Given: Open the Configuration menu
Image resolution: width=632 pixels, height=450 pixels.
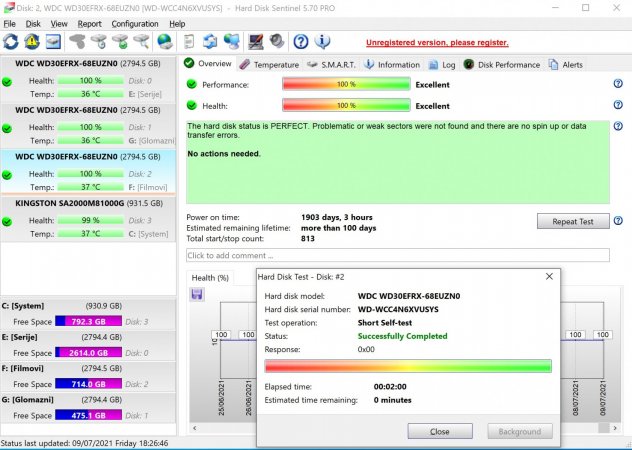Looking at the screenshot, I should [x=135, y=24].
